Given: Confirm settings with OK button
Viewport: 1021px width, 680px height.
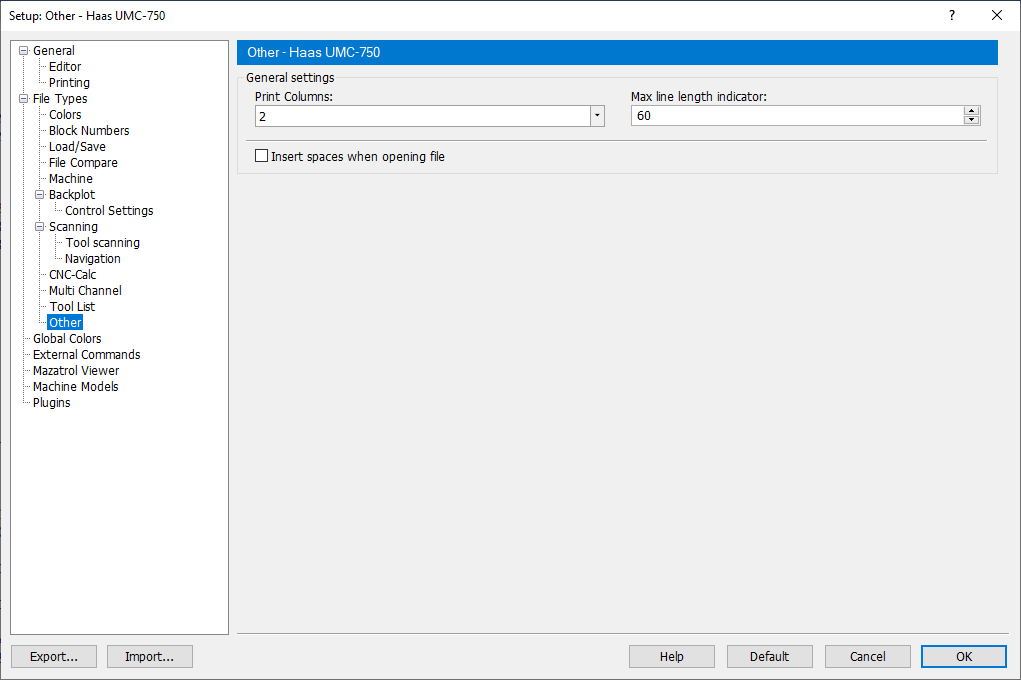Looking at the screenshot, I should [964, 657].
